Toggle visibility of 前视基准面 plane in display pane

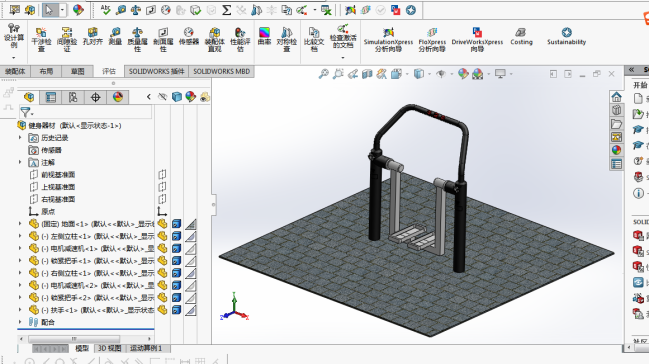pyautogui.click(x=162, y=174)
